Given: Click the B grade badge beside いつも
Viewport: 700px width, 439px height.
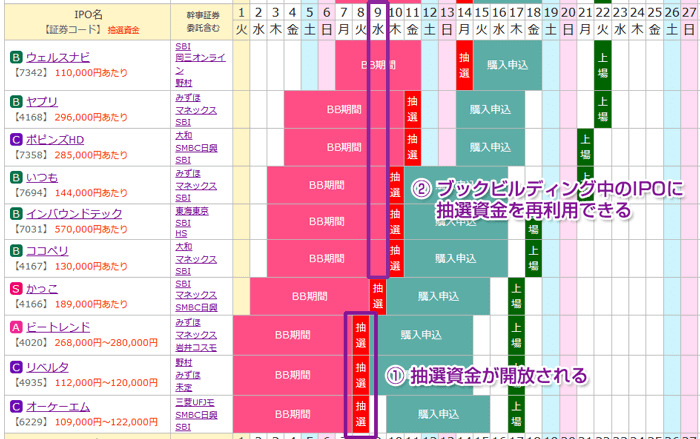Looking at the screenshot, I should (x=16, y=178).
